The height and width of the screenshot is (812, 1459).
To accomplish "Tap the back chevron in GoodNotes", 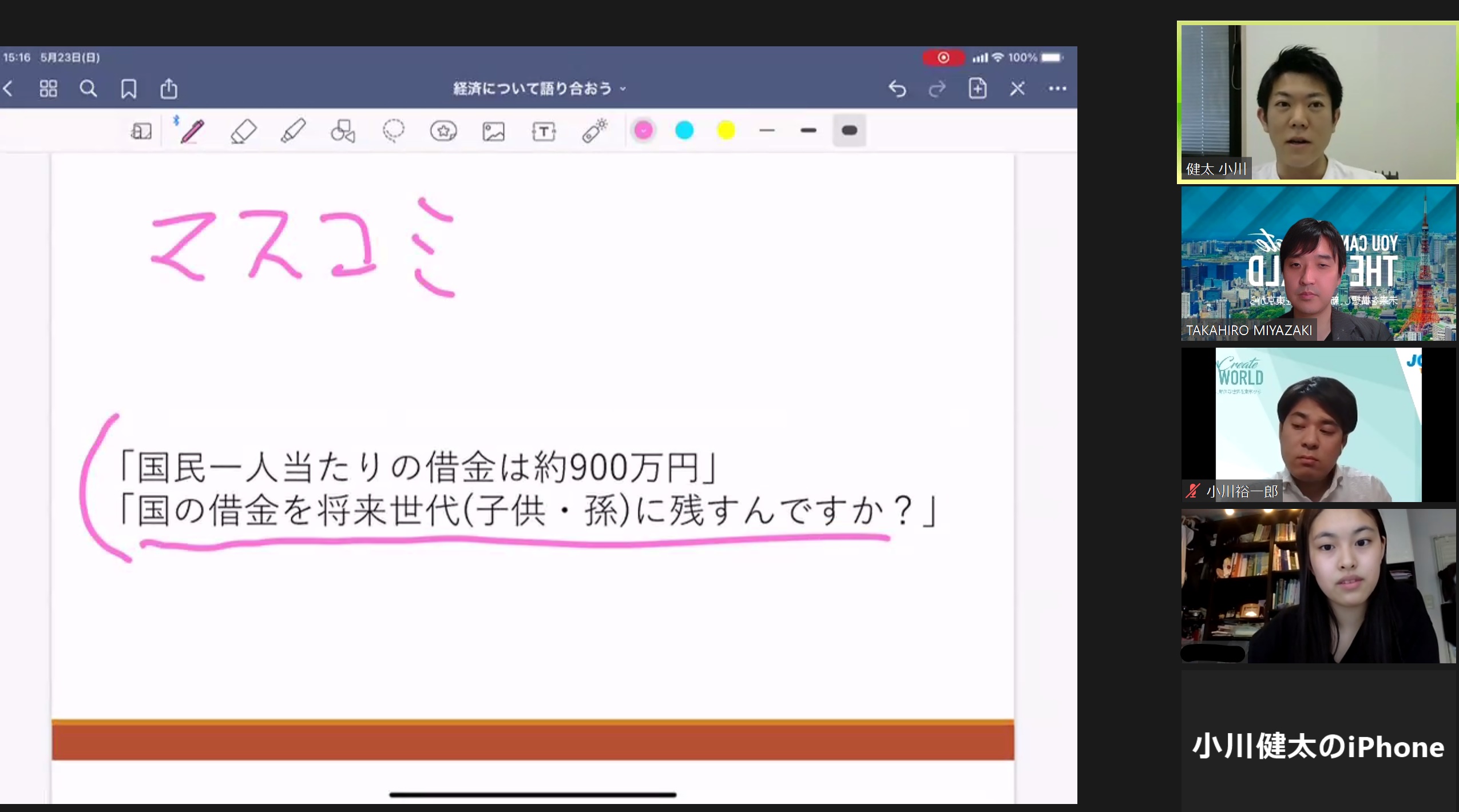I will (x=9, y=89).
